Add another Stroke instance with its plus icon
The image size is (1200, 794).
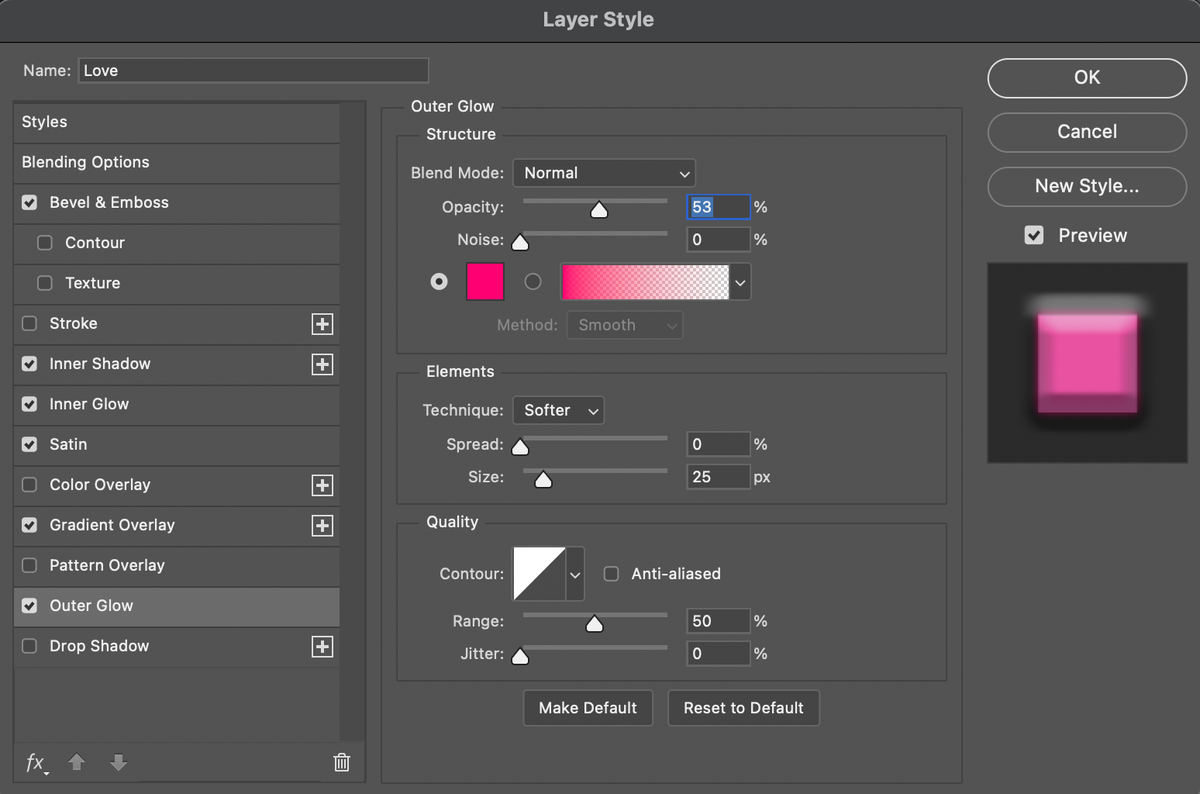(x=322, y=323)
